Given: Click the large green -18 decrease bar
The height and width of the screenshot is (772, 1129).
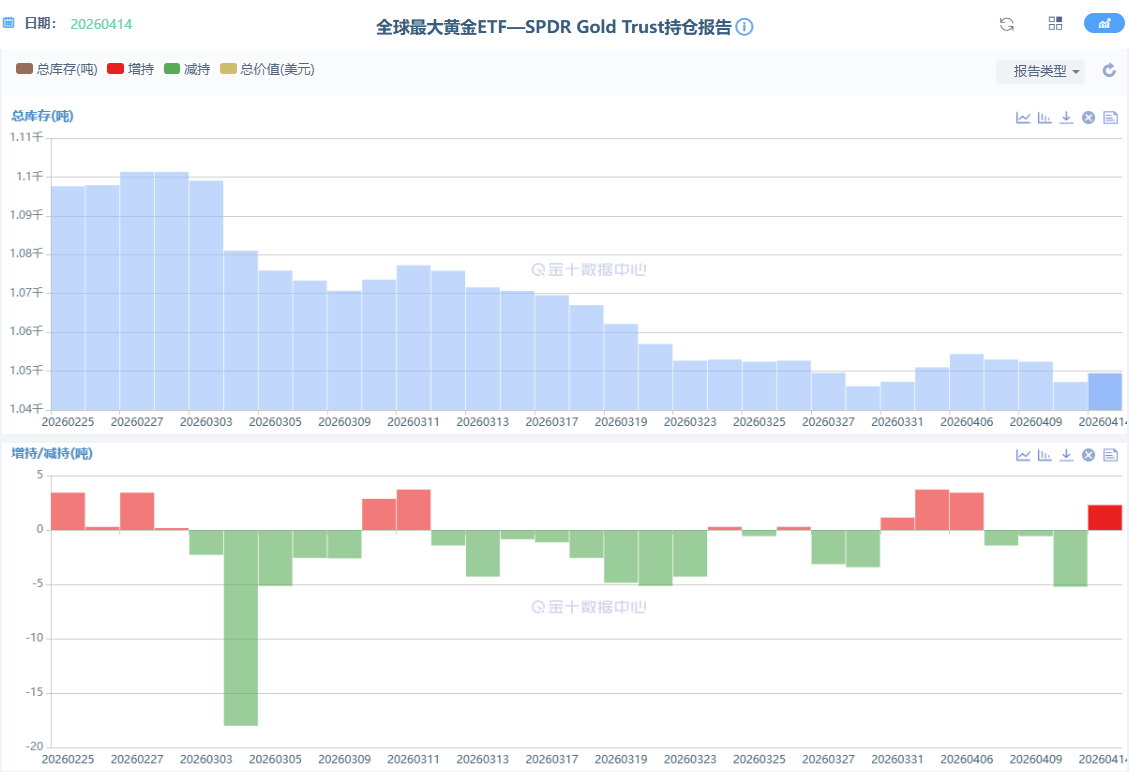Looking at the screenshot, I should click(x=240, y=628).
